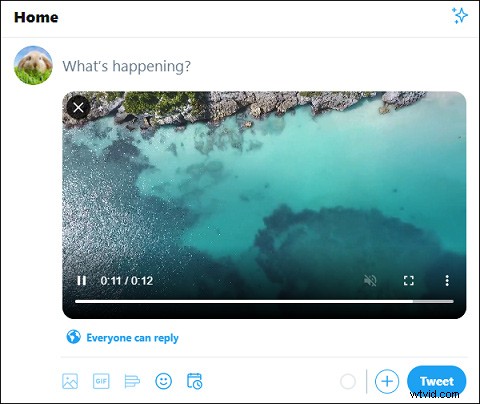Image resolution: width=480 pixels, height=404 pixels.
Task: Click the Home heading
Action: tap(36, 17)
